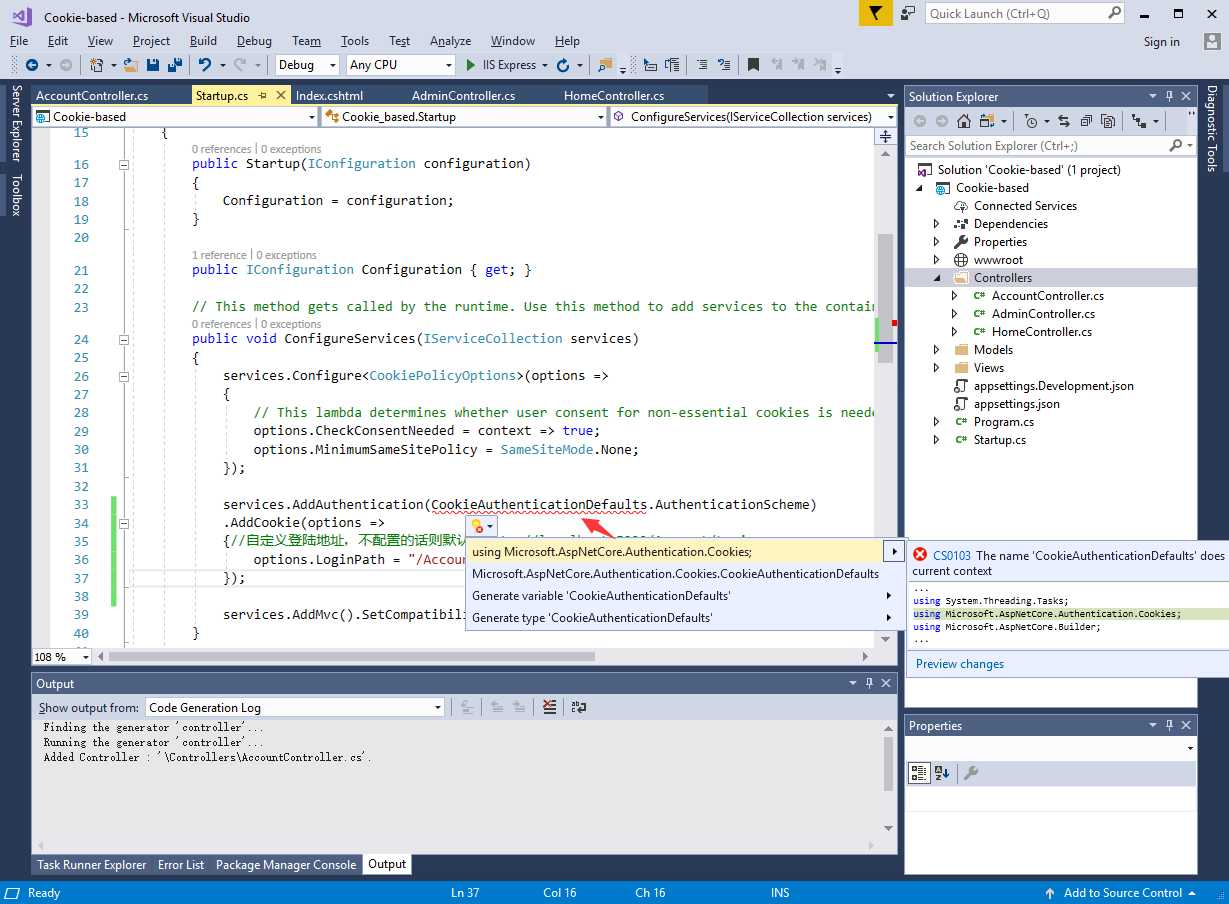This screenshot has height=904, width=1229.
Task: Click the Save Startup.cs floppy icon
Action: [x=154, y=65]
